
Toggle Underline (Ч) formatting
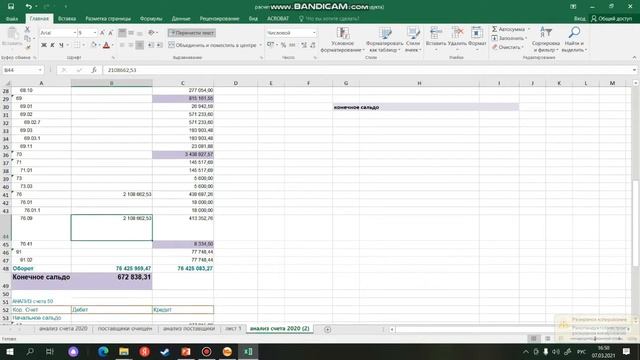pos(61,45)
